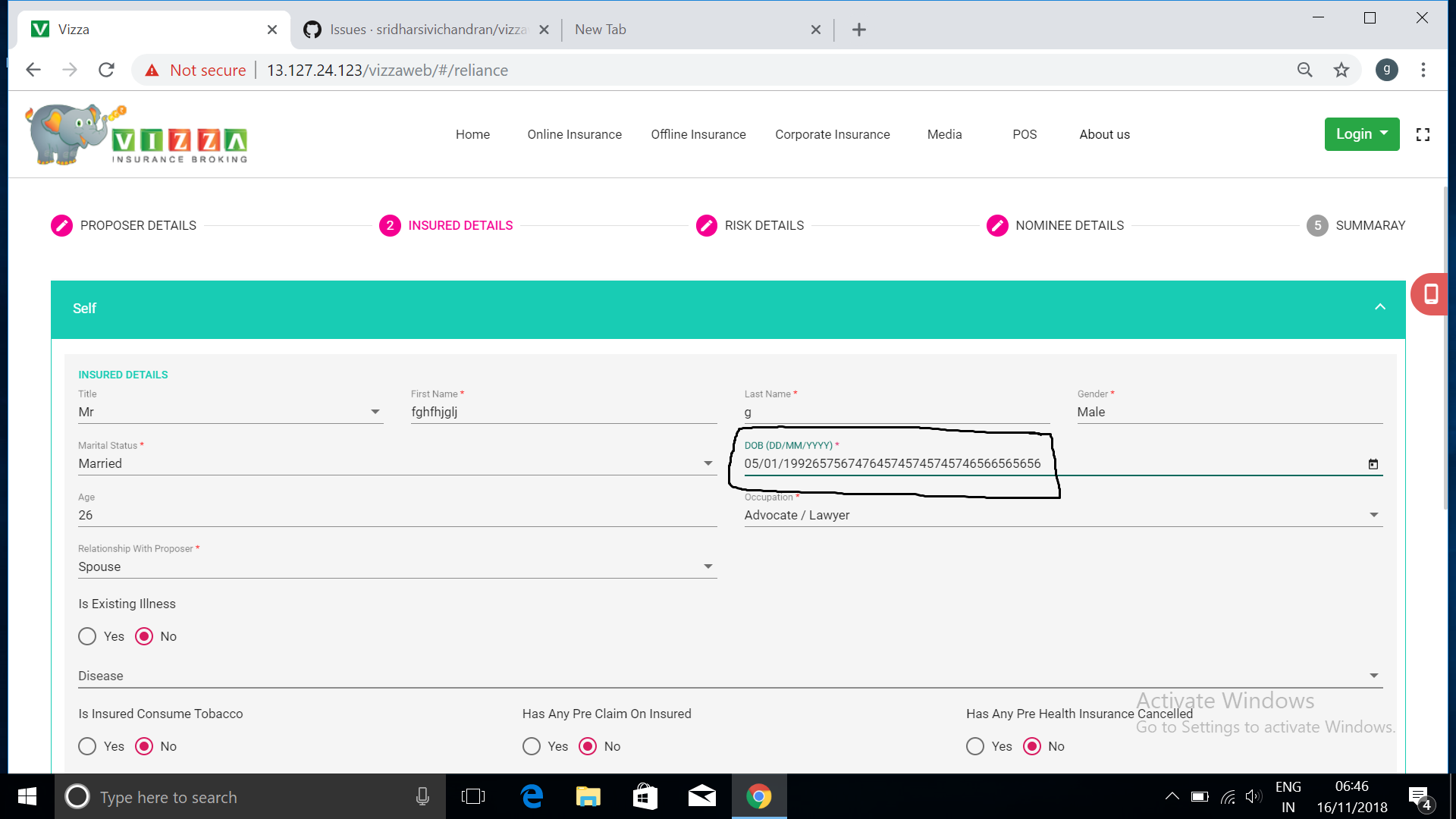The height and width of the screenshot is (819, 1456).
Task: Open the Windows Start menu
Action: coord(27,796)
